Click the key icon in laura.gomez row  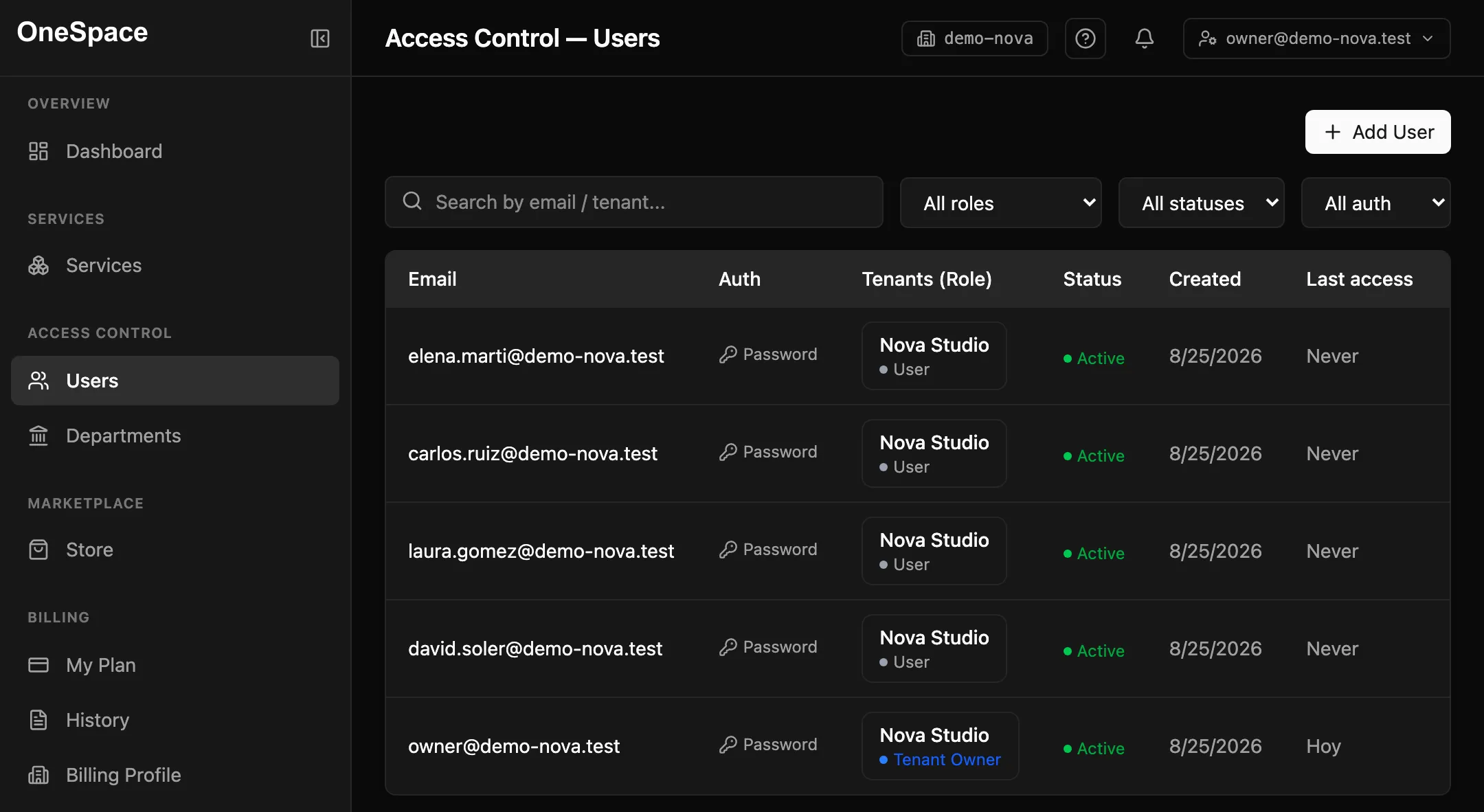(728, 550)
